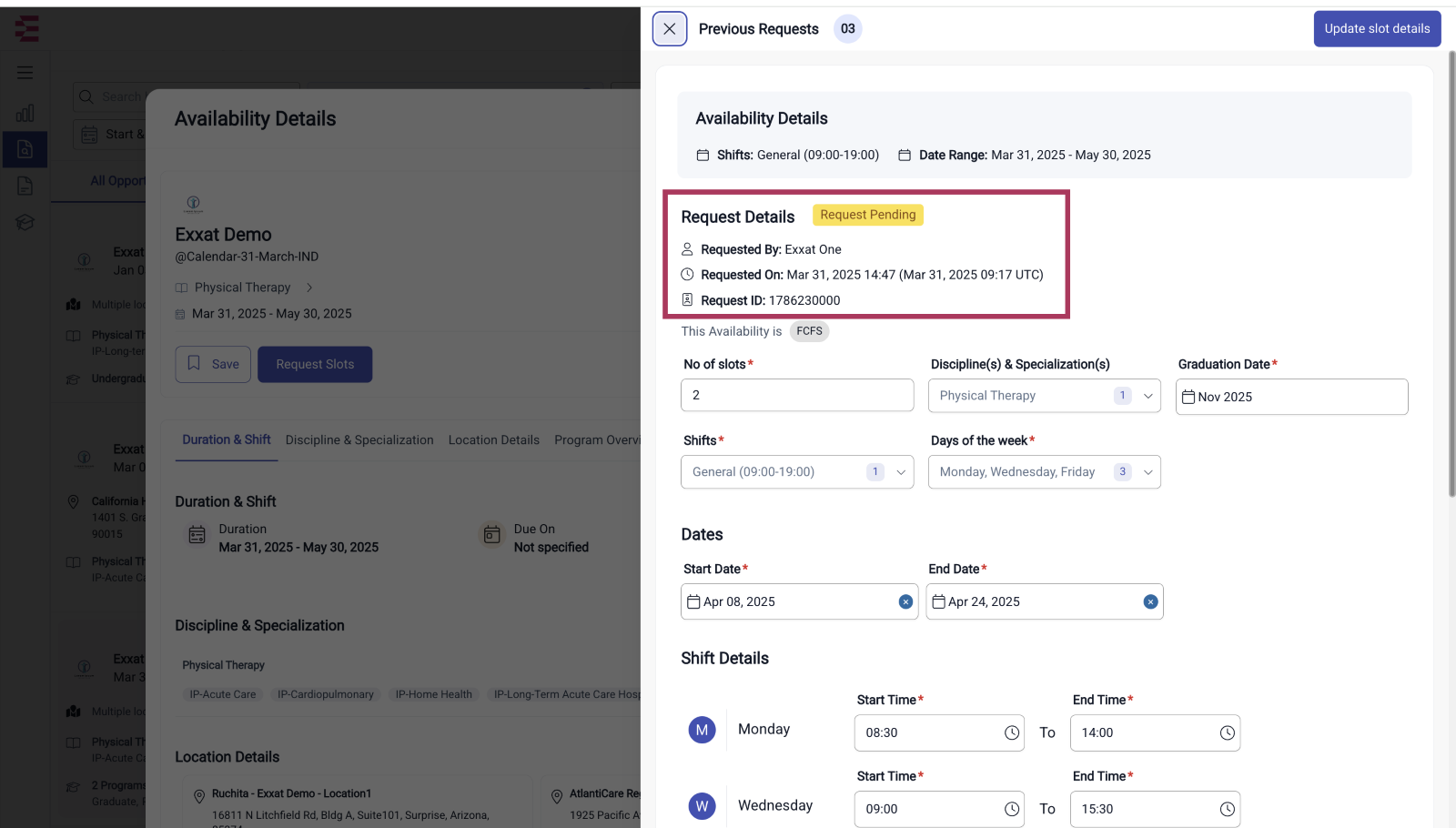Click the IP-Cardiopulmonary specialization tag
This screenshot has height=828, width=1456.
coord(326,694)
